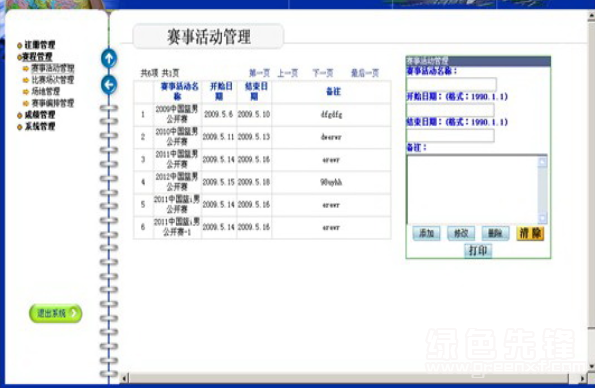Image resolution: width=595 pixels, height=388 pixels.
Task: Open 场地管理 submenu item
Action: (46, 91)
